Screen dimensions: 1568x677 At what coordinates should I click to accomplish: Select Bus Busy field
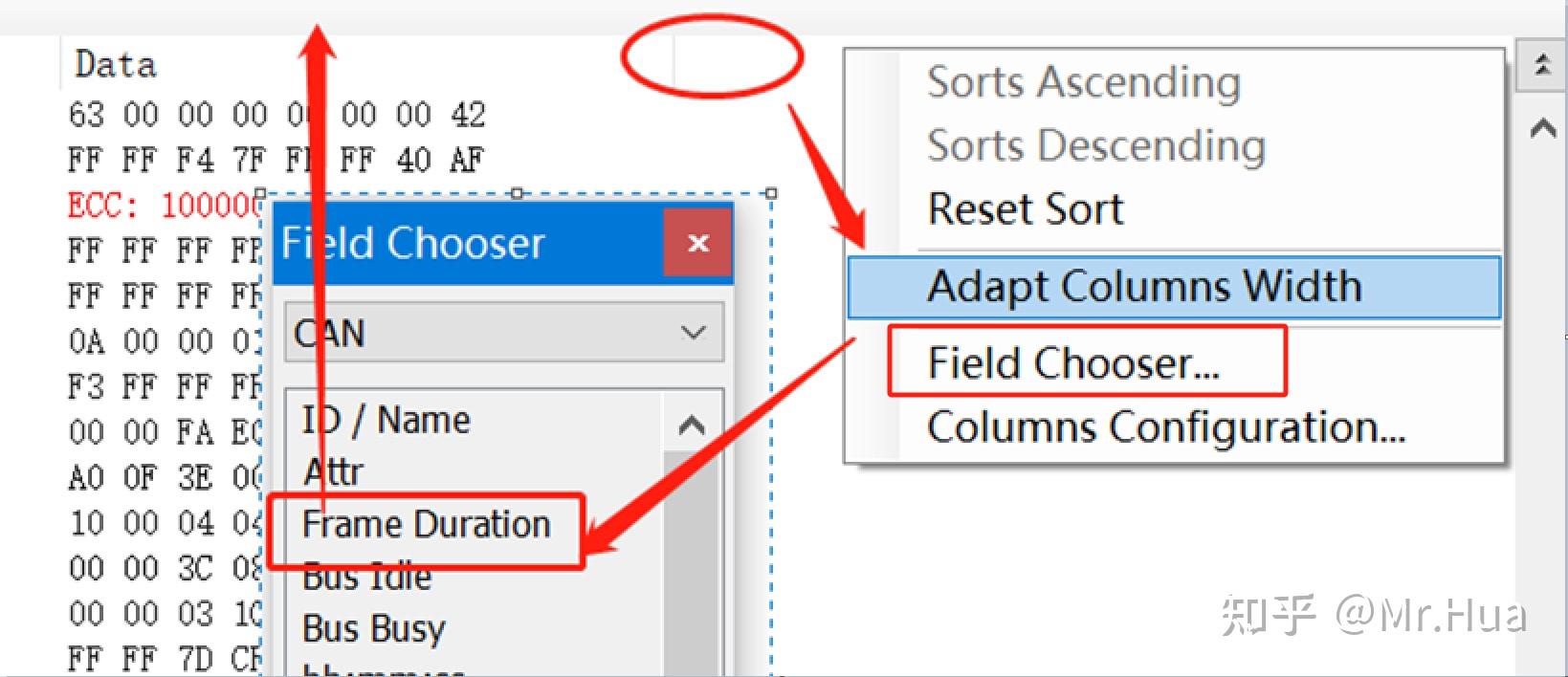coord(374,629)
